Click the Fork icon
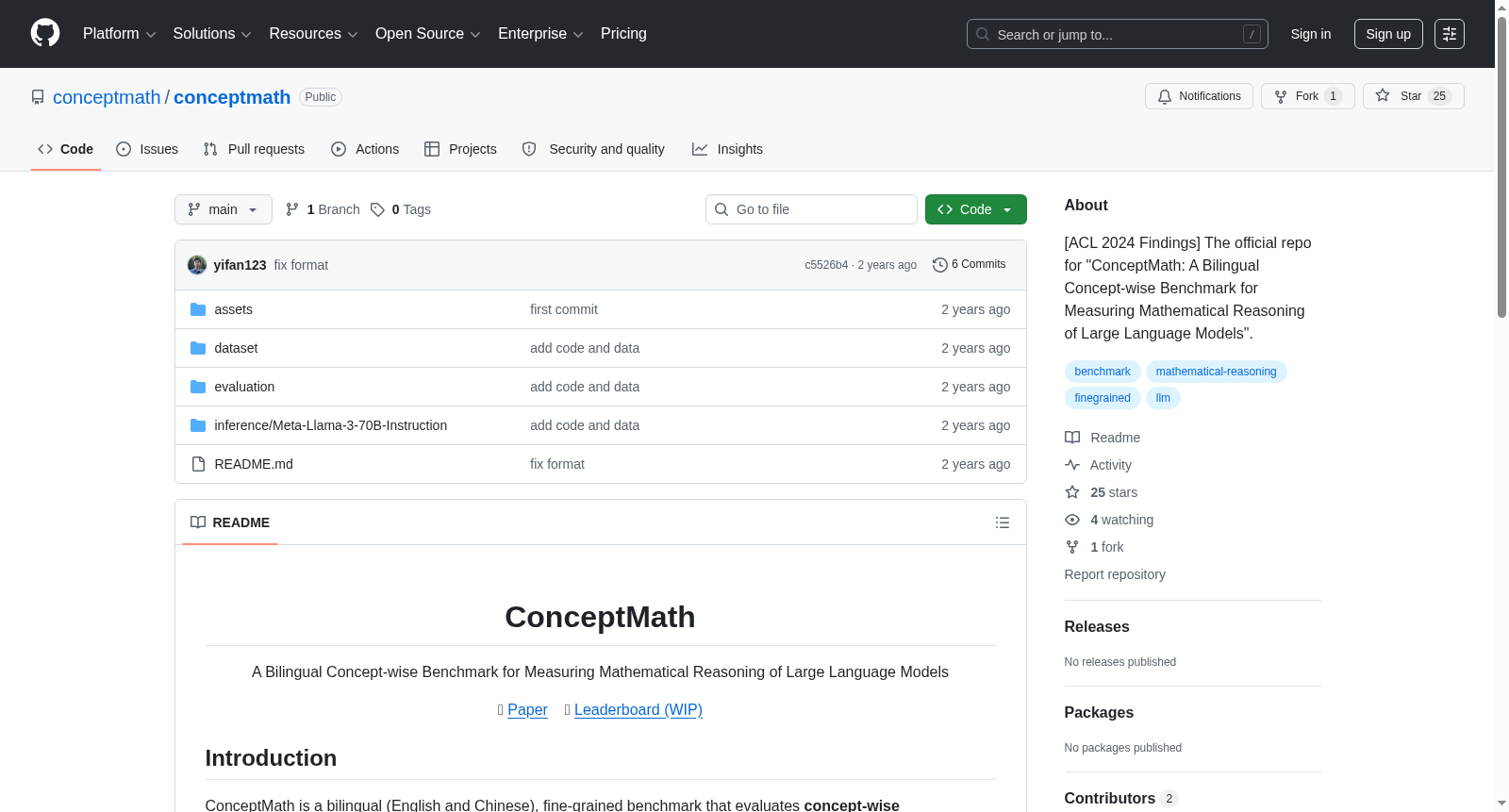This screenshot has height=812, width=1509. [x=1281, y=96]
